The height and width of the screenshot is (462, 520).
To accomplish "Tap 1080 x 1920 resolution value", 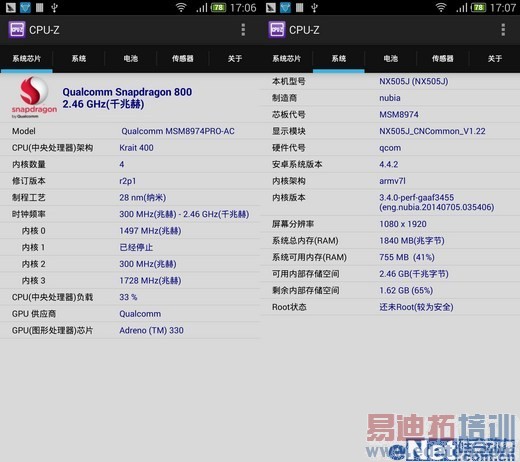I will click(x=403, y=224).
